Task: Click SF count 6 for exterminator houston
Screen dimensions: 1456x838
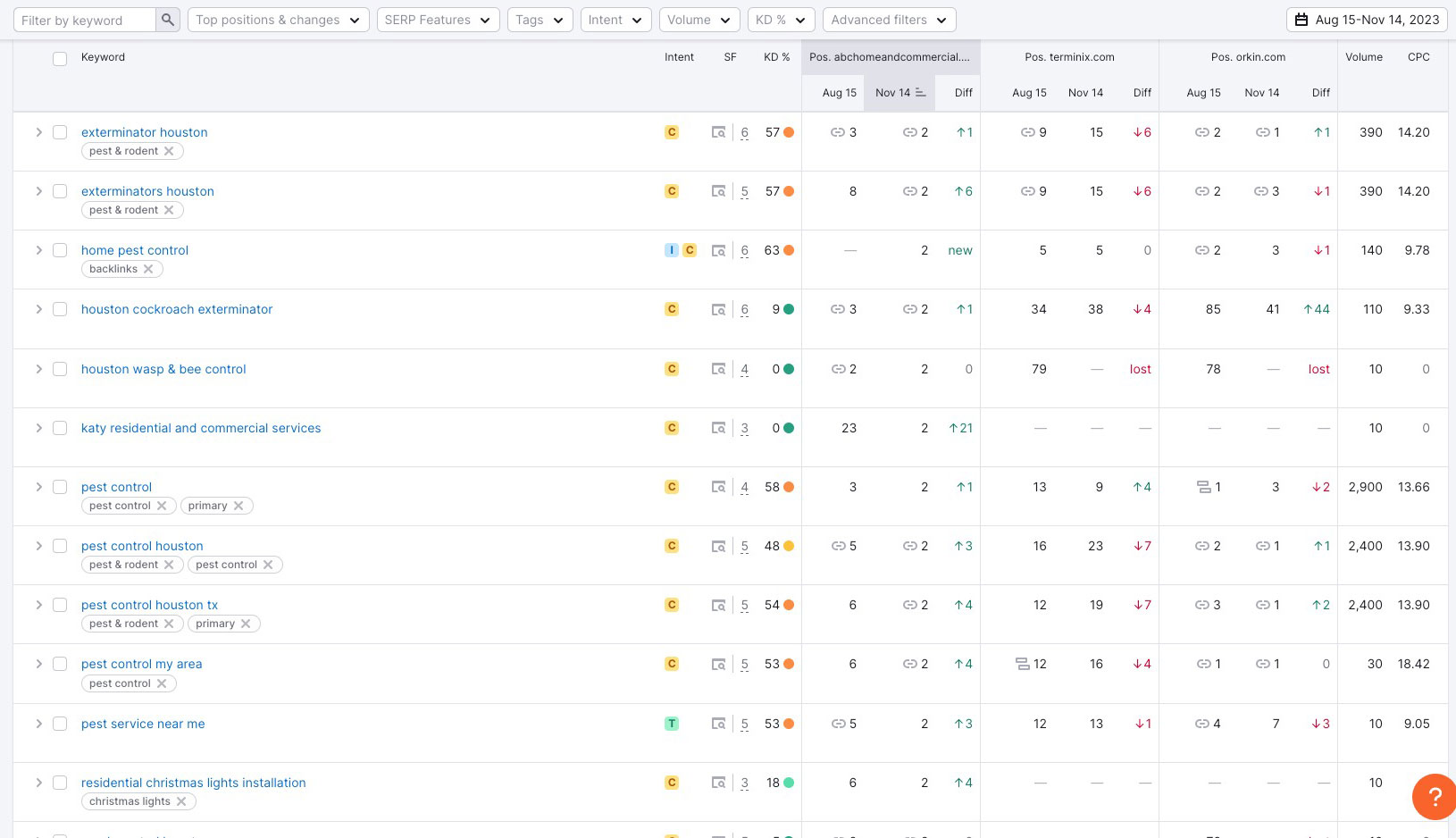Action: 744,132
